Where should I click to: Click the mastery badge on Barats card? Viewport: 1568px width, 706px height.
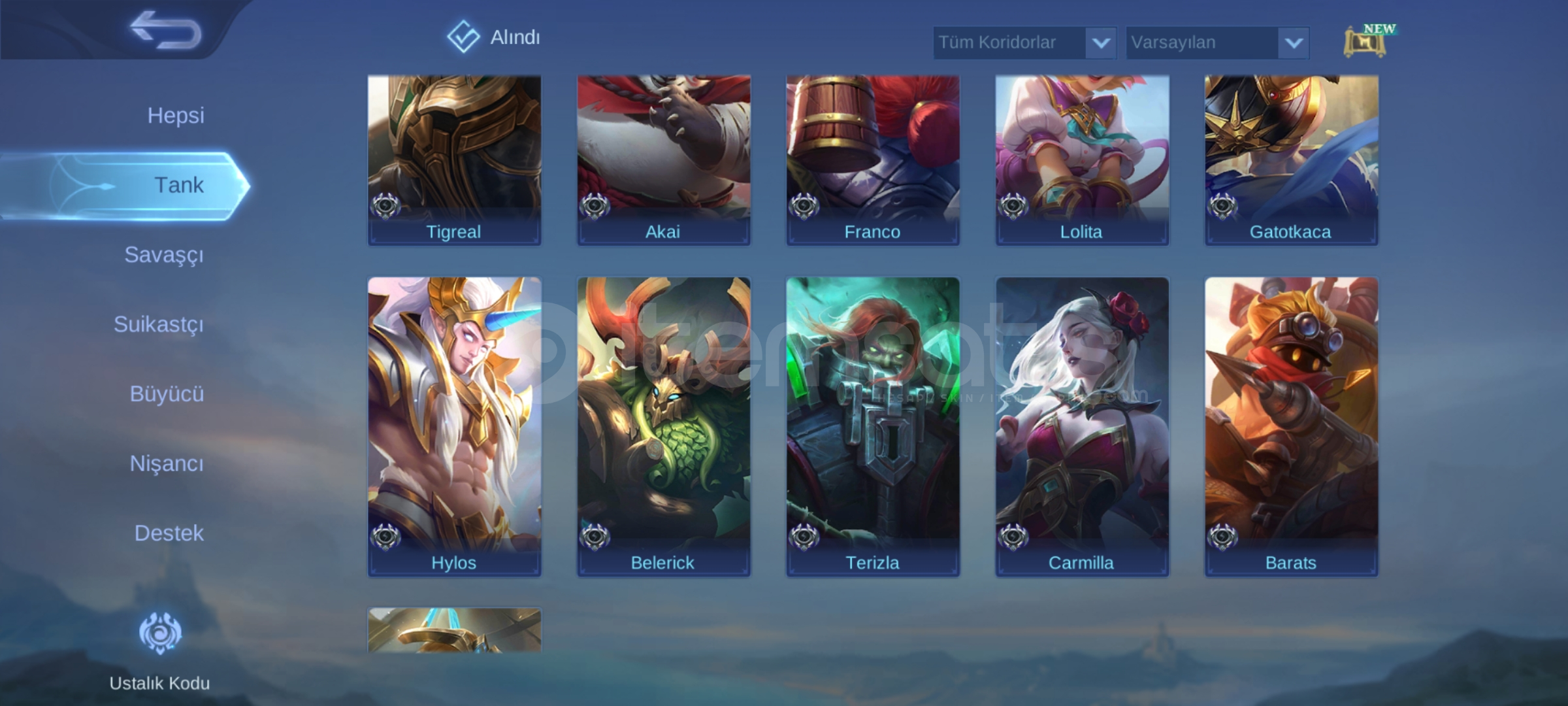pos(1222,537)
